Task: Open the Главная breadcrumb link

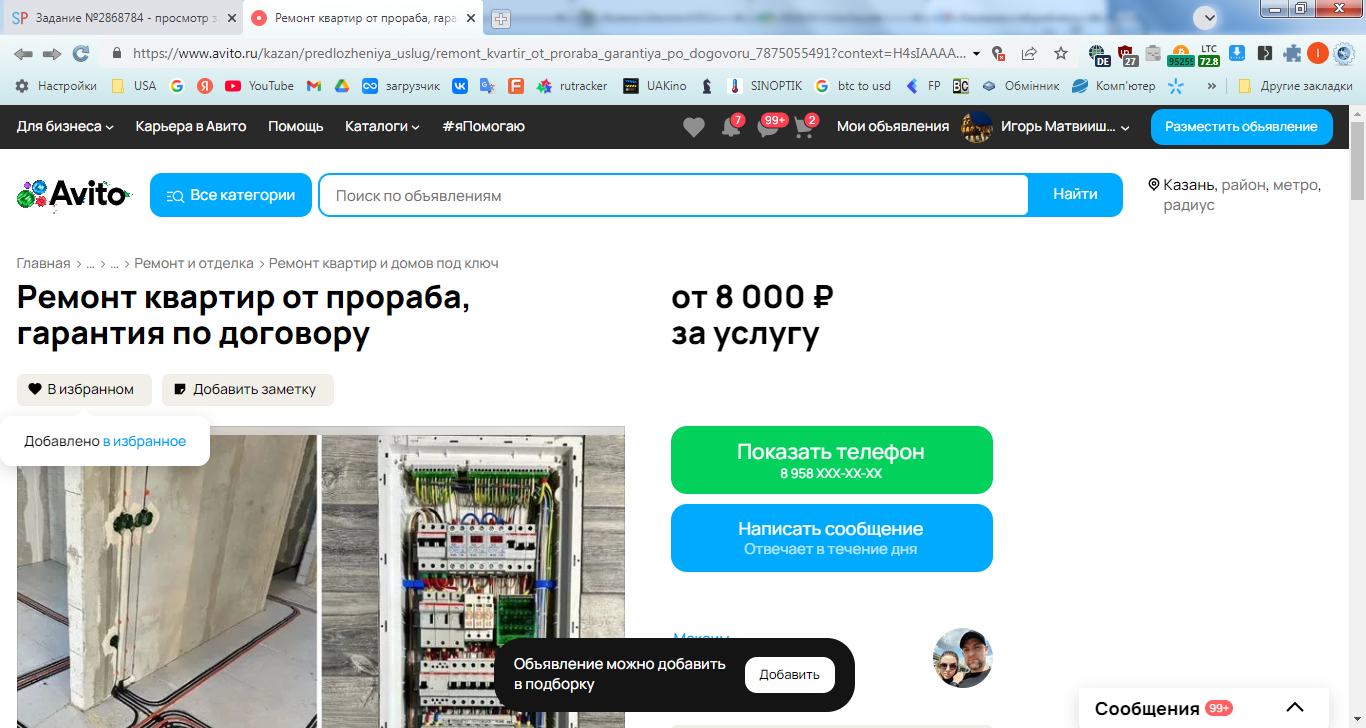Action: pos(43,263)
